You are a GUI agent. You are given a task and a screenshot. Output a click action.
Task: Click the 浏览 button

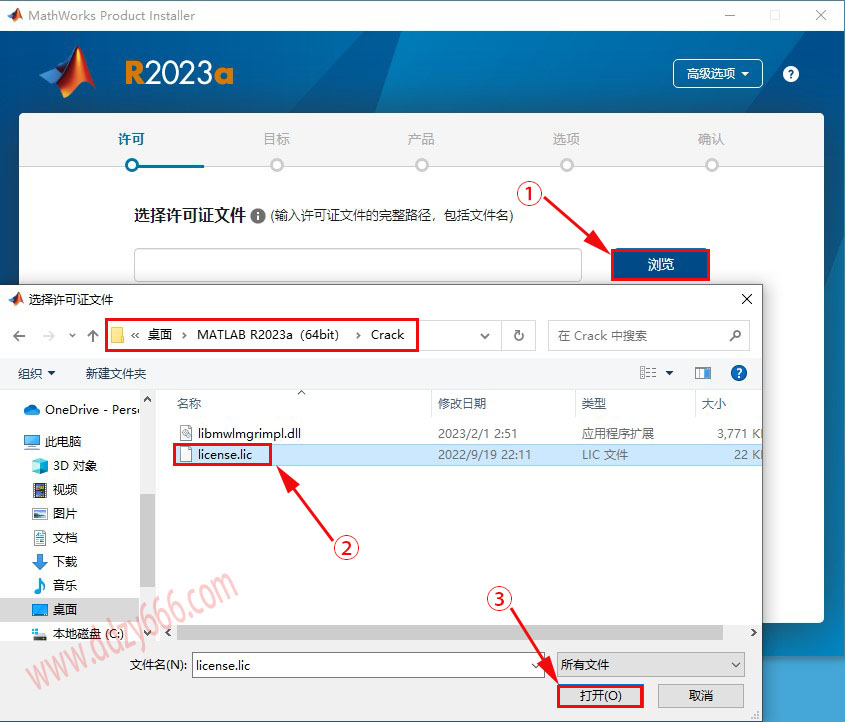tap(660, 265)
